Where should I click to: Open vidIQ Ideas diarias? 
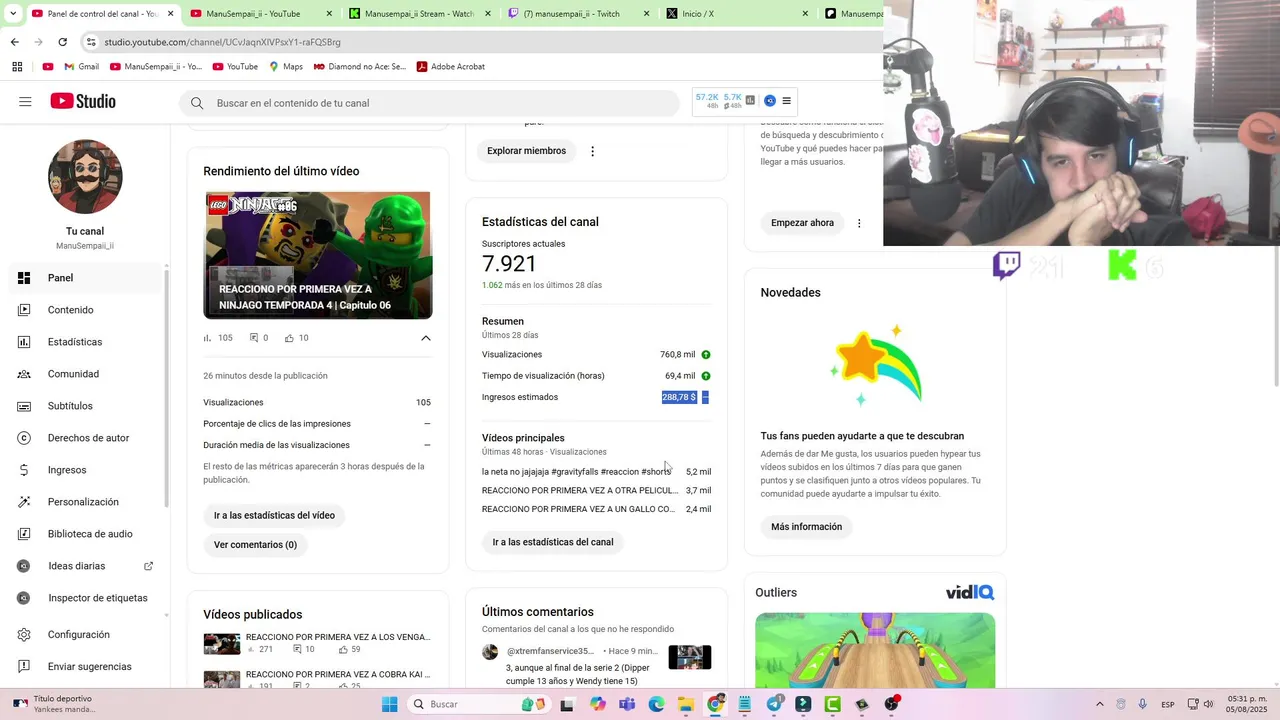click(x=84, y=566)
